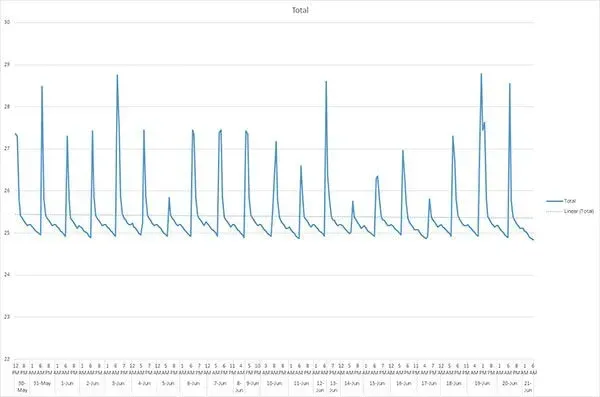Select the y-axis label 29
The height and width of the screenshot is (397, 600).
click(x=7, y=64)
